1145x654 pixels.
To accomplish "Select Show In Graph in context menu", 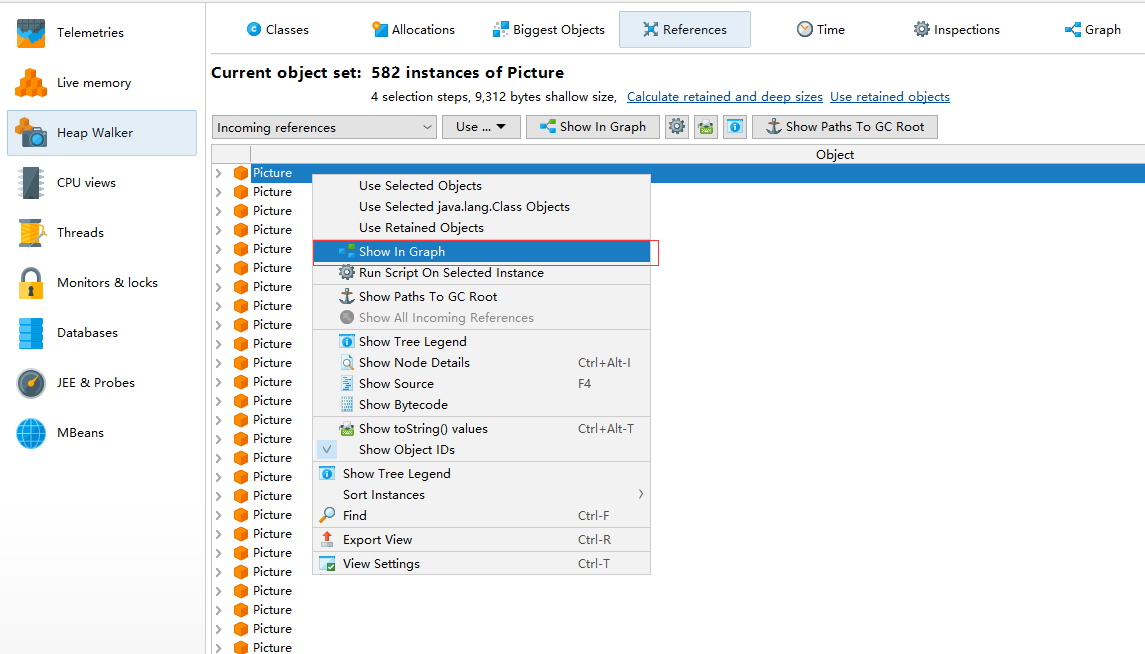I will (481, 252).
